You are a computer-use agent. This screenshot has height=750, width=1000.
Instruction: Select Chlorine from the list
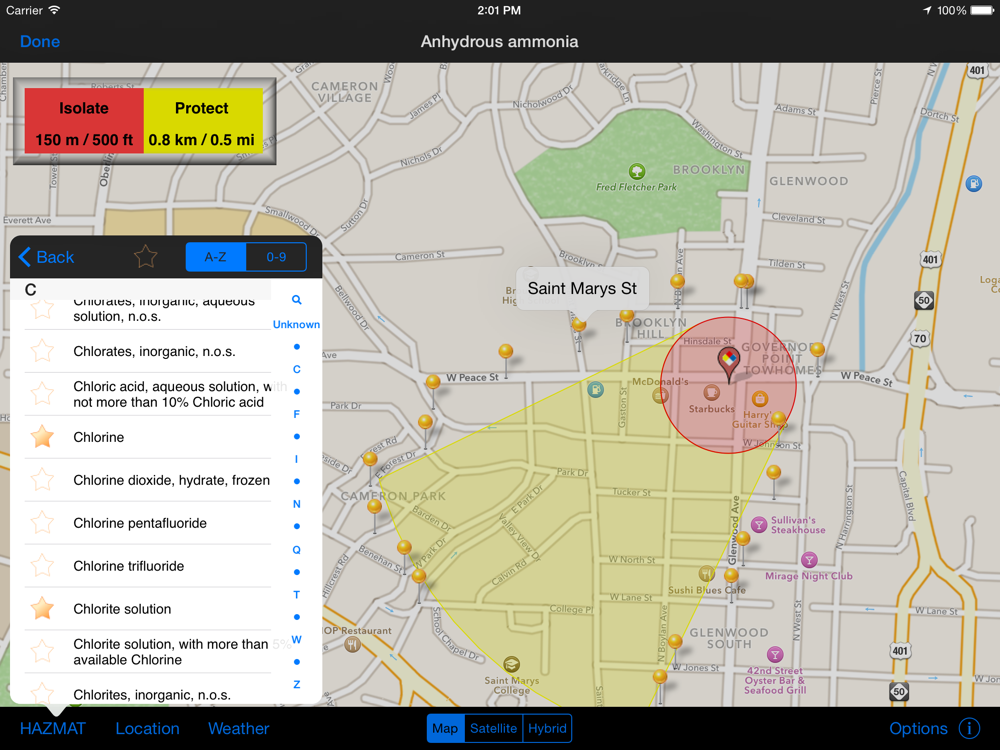tap(148, 438)
